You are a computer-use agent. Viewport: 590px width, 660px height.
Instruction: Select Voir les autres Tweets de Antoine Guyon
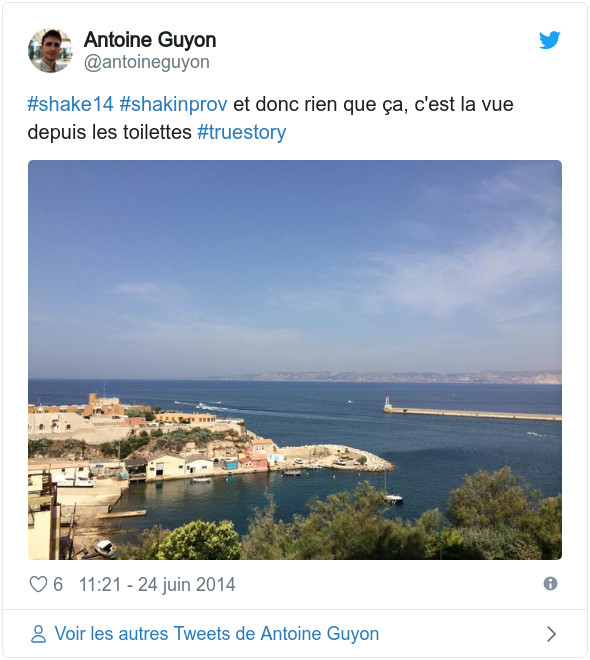tap(217, 634)
